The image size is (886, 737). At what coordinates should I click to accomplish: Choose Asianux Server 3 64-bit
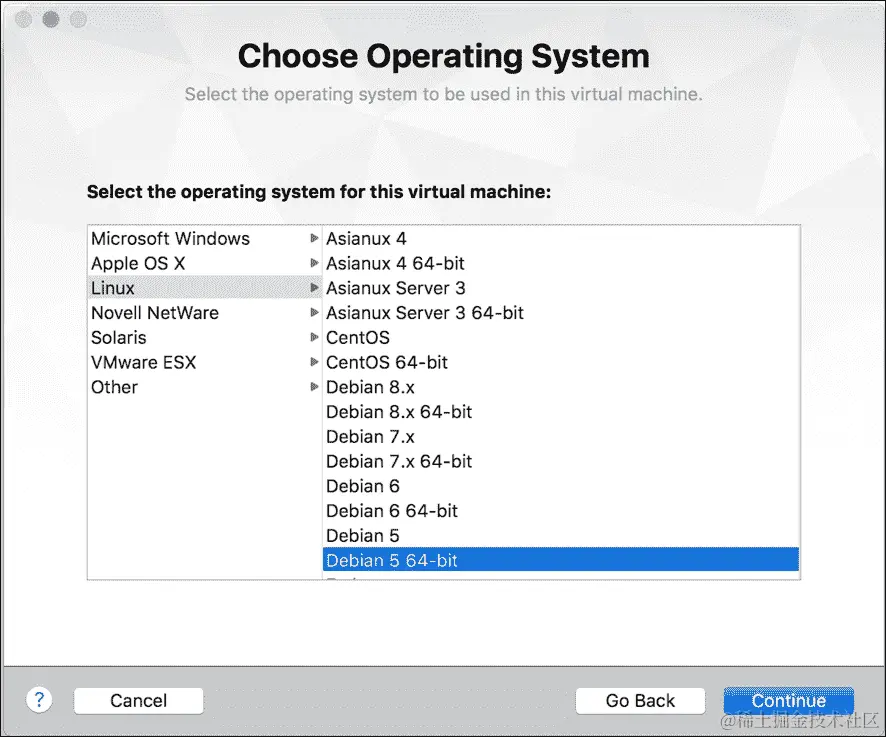561,313
